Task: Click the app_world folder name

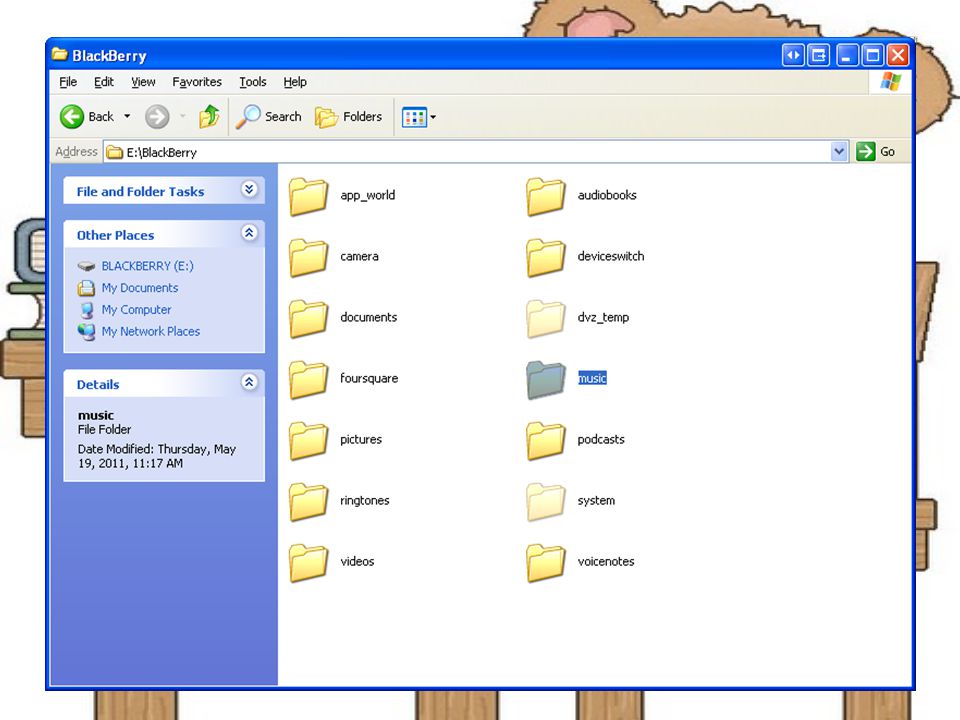Action: (x=367, y=195)
